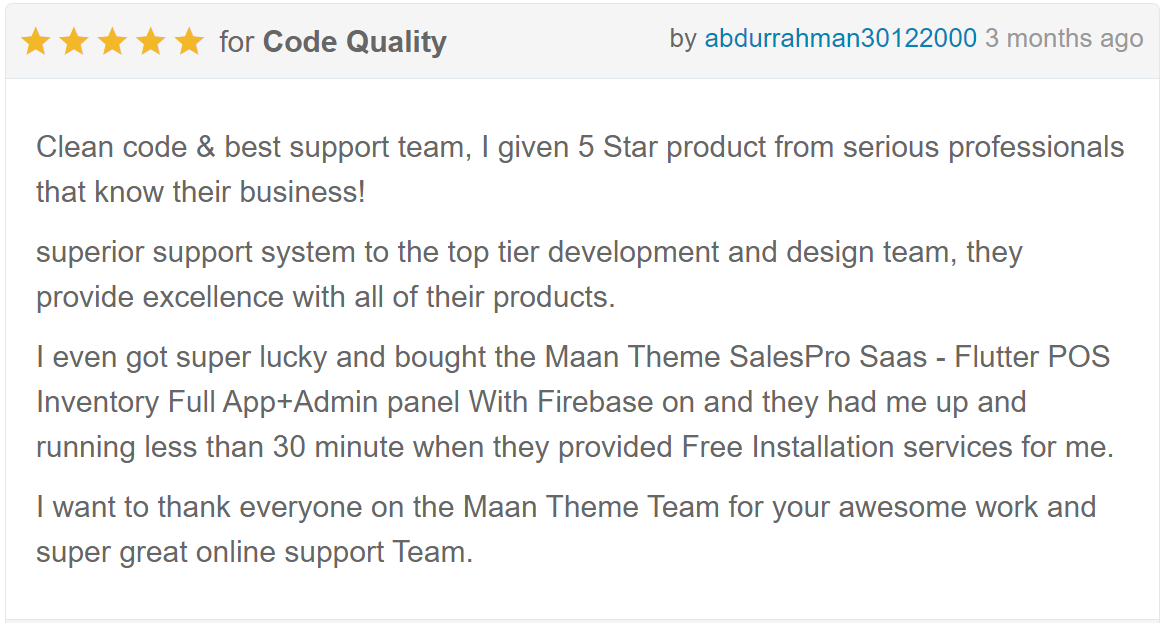Viewport: 1165px width, 623px height.
Task: Click the 'by' text before username
Action: coord(683,39)
